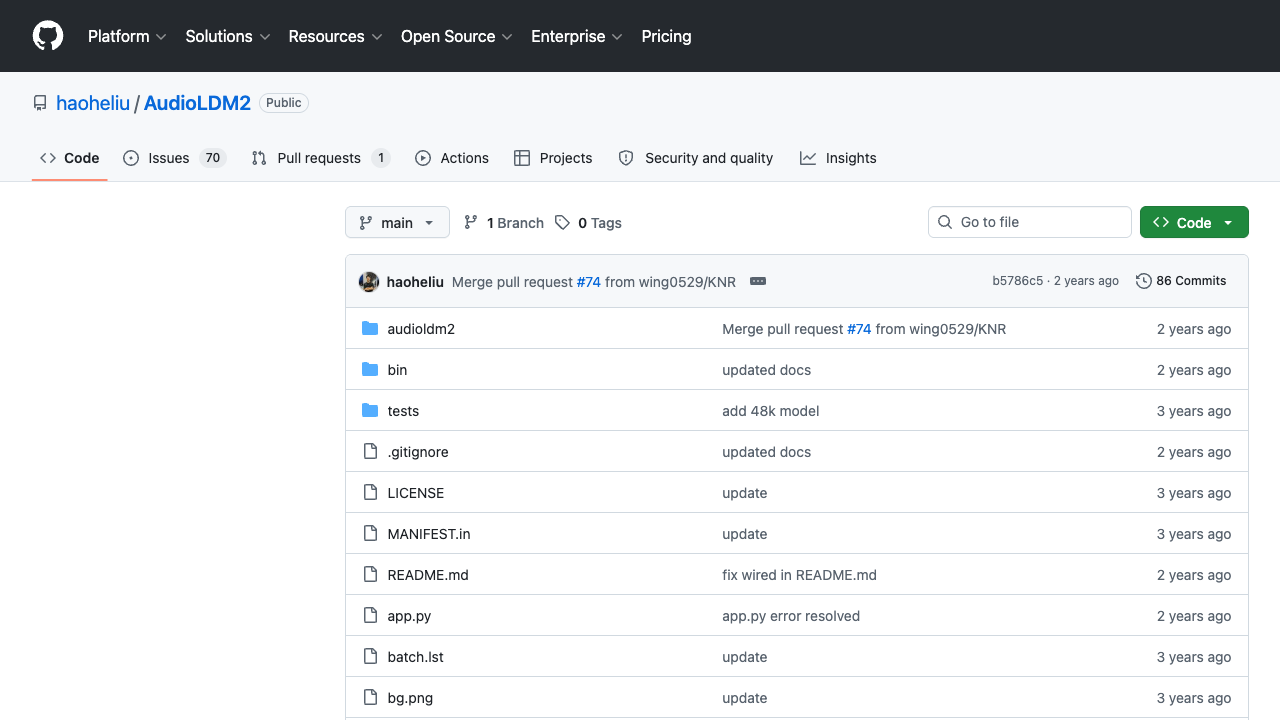Screen dimensions: 1280x720
Task: Go to the Pricing page
Action: click(x=666, y=36)
